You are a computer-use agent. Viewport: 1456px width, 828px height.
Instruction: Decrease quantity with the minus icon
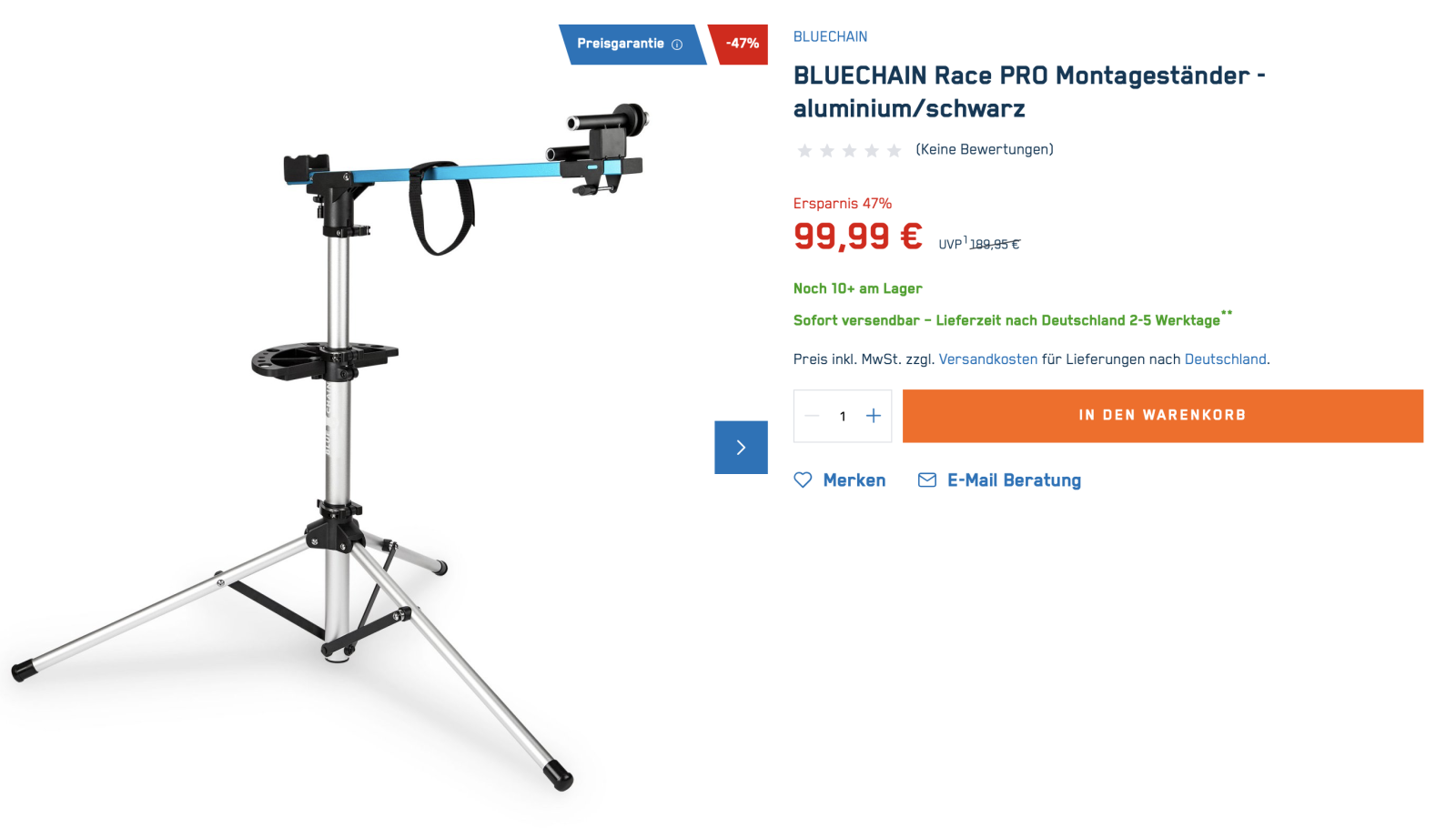pos(812,416)
